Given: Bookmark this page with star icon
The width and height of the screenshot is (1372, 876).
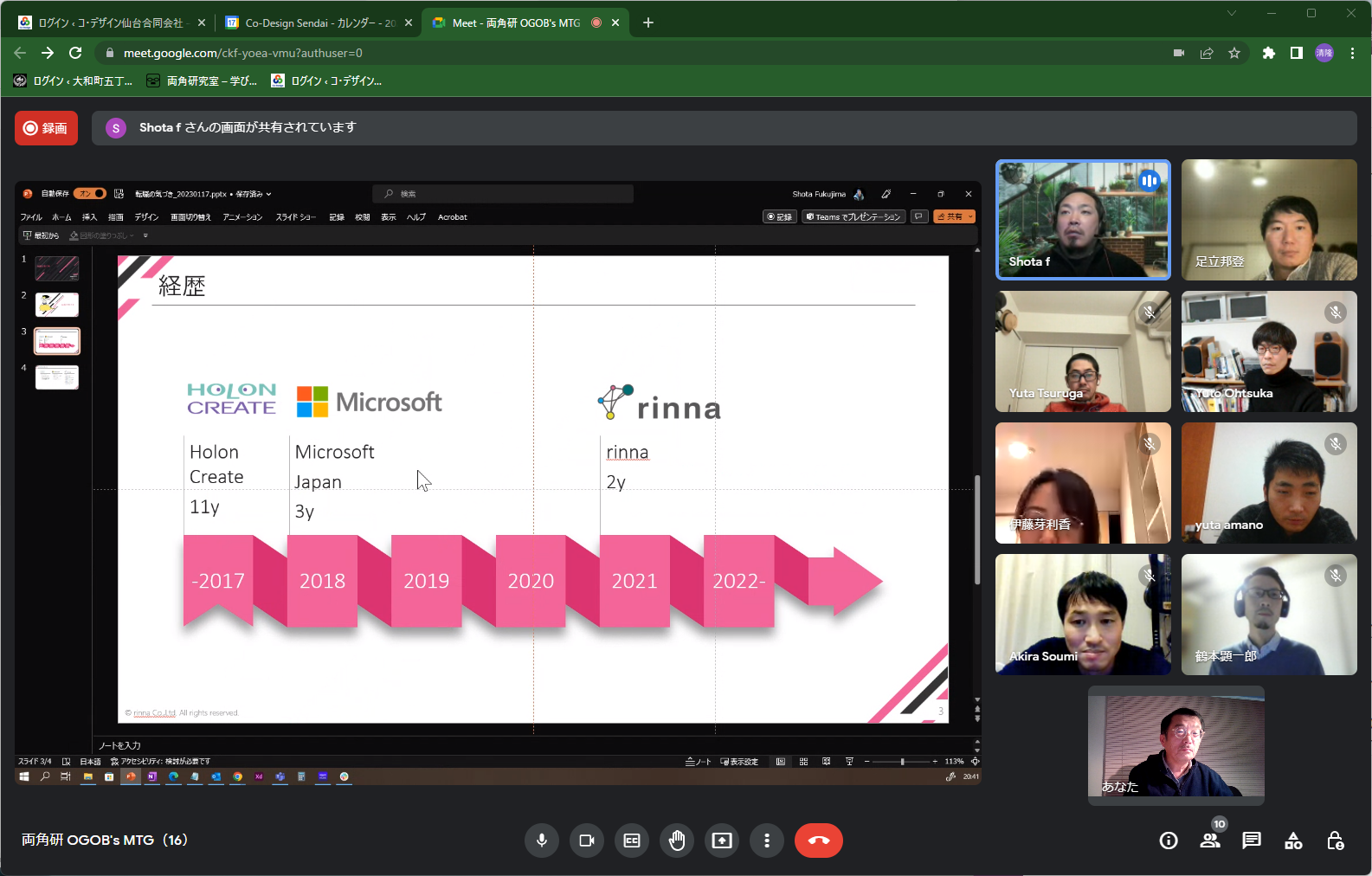Looking at the screenshot, I should coord(1234,53).
